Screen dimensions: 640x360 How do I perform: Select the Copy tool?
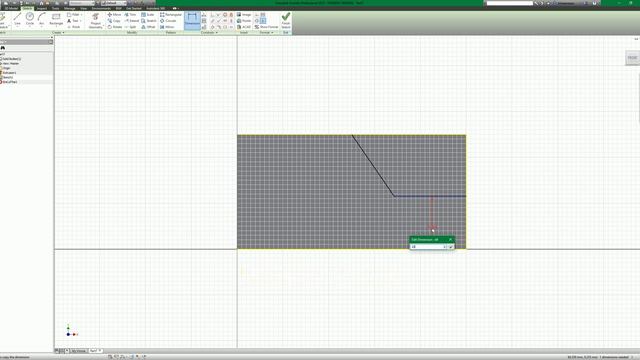114,21
